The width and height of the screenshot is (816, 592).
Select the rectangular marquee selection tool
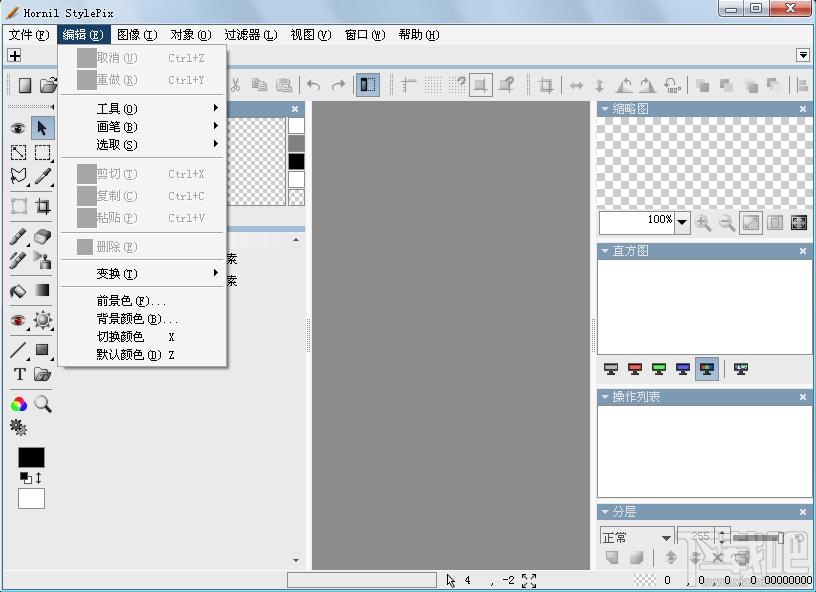point(42,152)
